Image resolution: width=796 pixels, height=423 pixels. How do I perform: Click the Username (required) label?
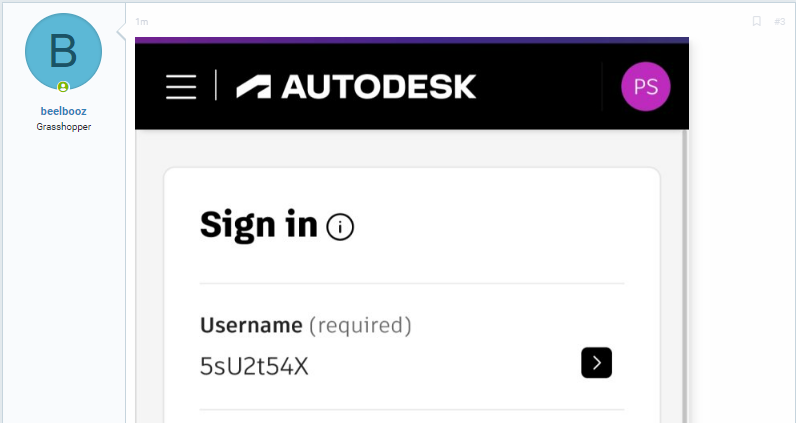click(306, 325)
